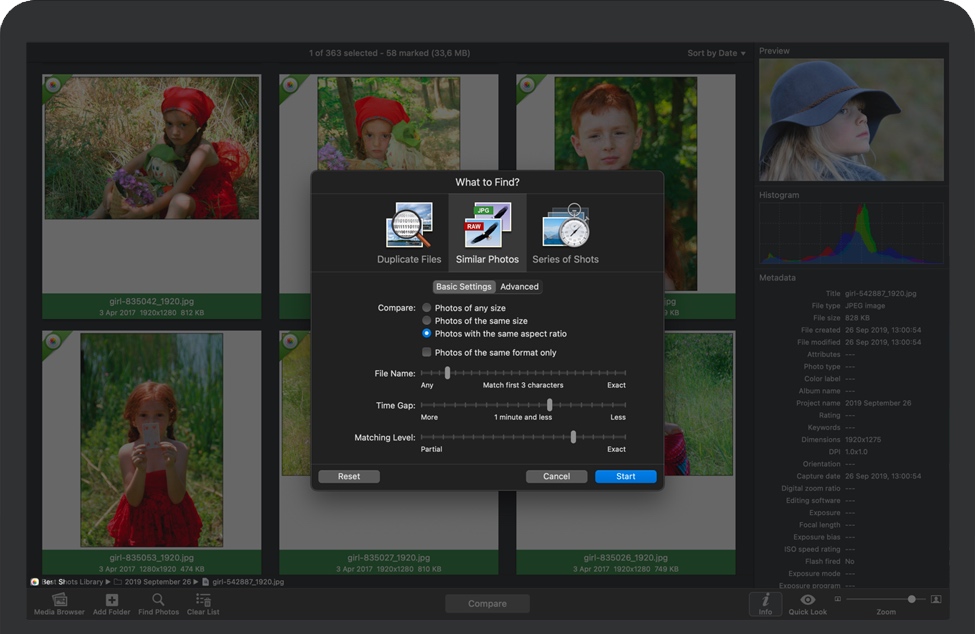Open Quick Look from the bottom toolbar
Screen dimensions: 975x634
[807, 601]
